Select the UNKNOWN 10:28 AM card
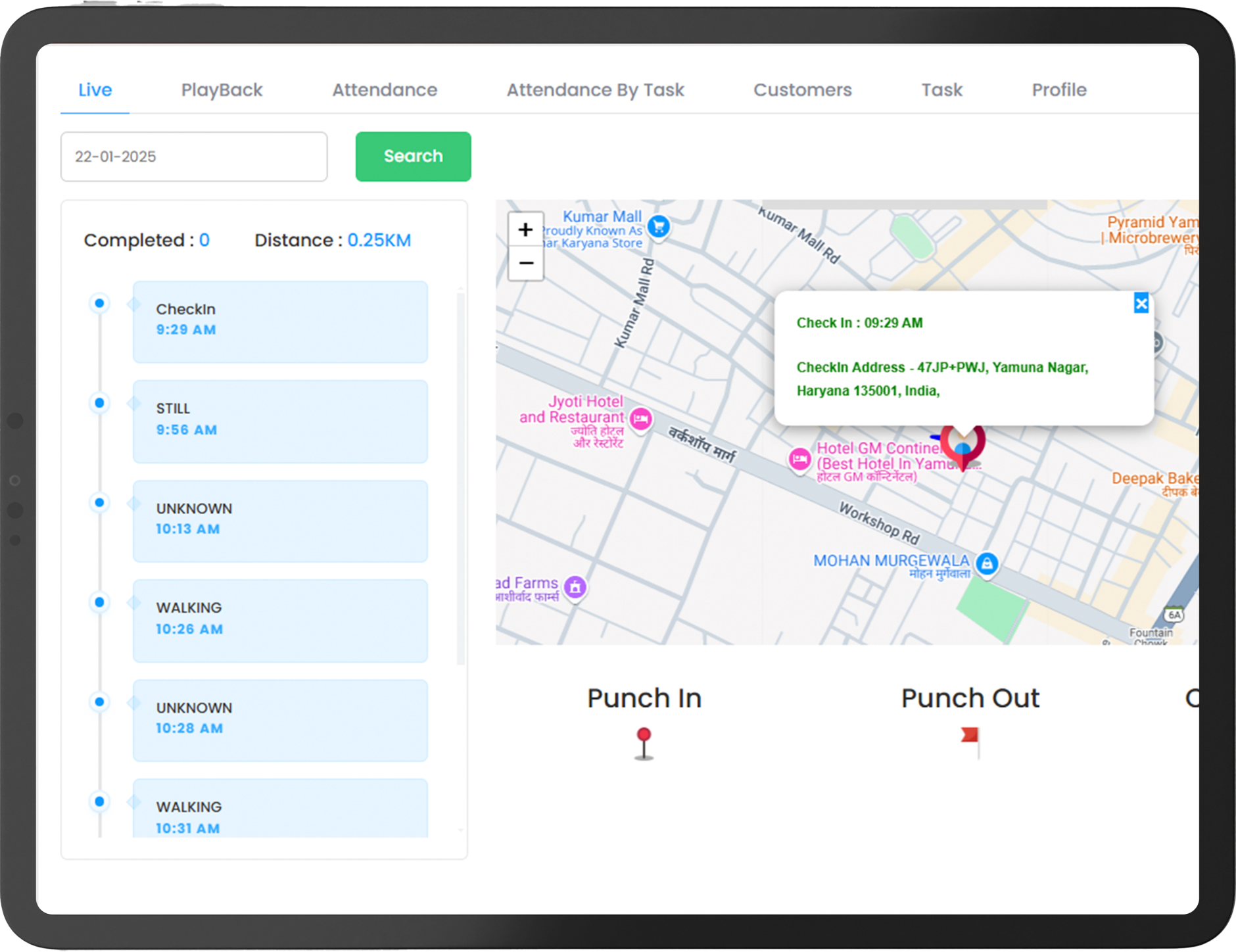The height and width of the screenshot is (952, 1236). (280, 721)
